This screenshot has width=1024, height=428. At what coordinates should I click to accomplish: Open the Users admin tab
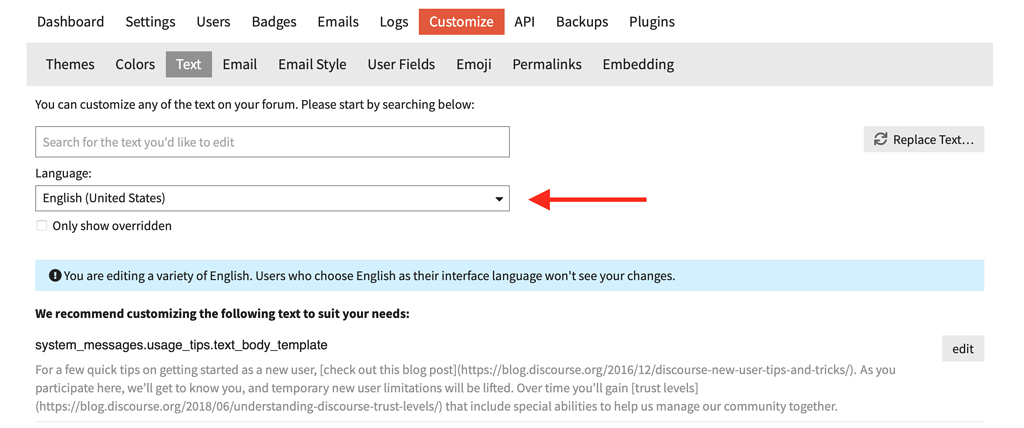214,22
